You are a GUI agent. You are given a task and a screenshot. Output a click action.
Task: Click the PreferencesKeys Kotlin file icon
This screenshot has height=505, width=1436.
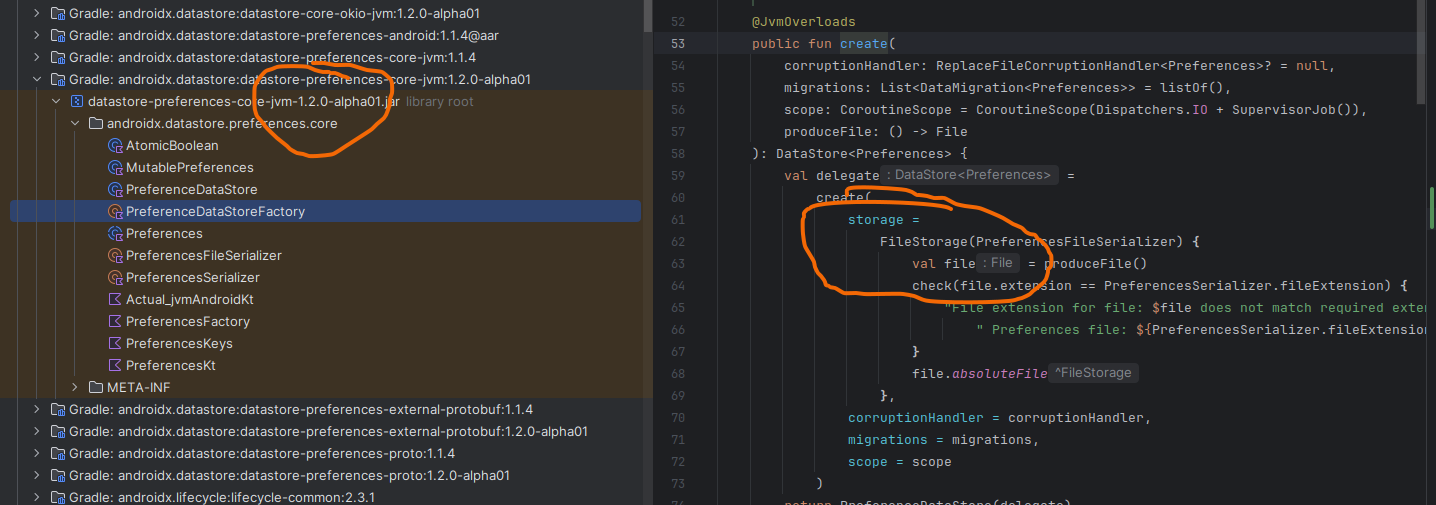click(x=115, y=344)
